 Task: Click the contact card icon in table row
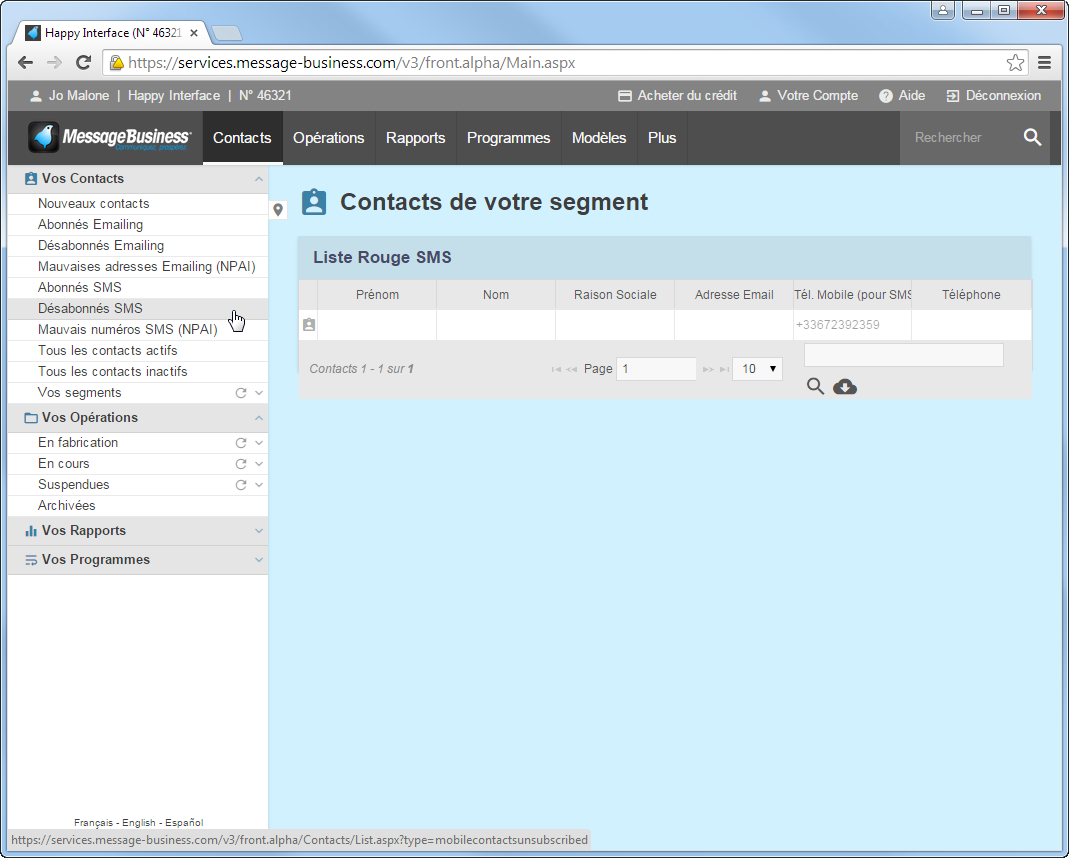[309, 325]
